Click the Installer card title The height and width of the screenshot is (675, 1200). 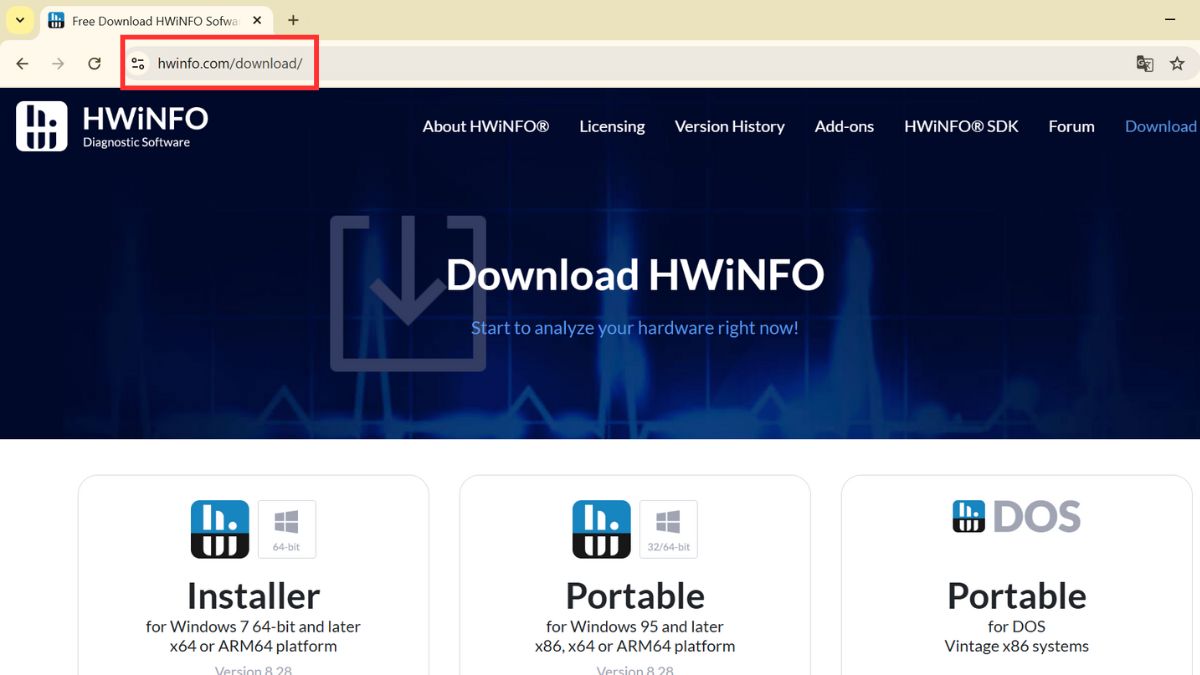253,596
